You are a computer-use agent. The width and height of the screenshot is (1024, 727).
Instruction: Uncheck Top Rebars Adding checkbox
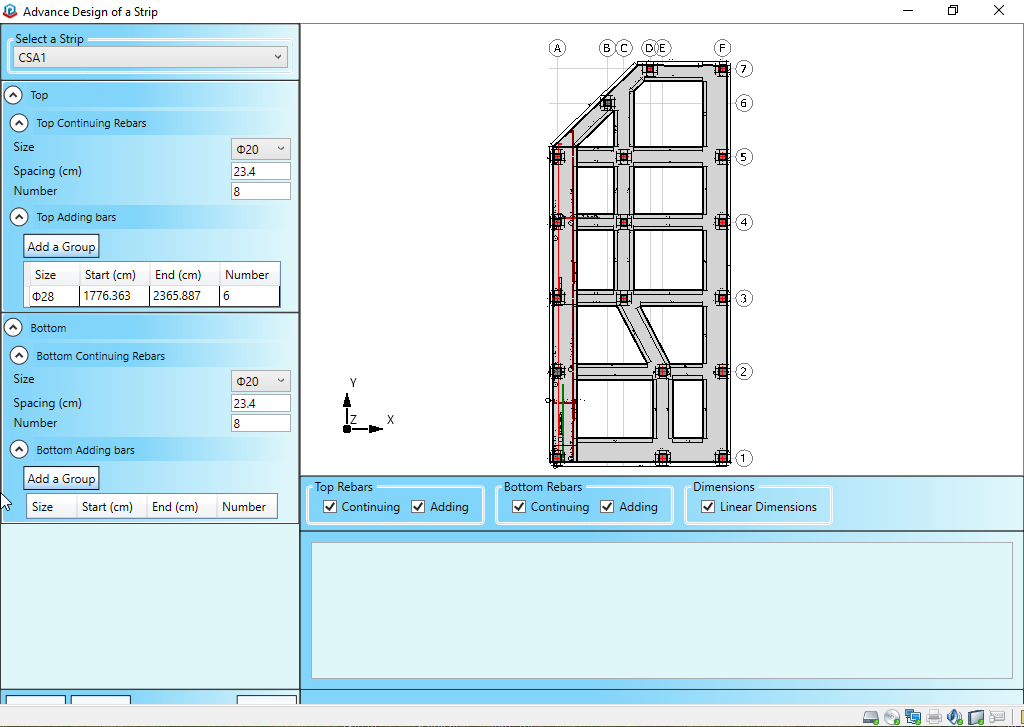tap(418, 506)
